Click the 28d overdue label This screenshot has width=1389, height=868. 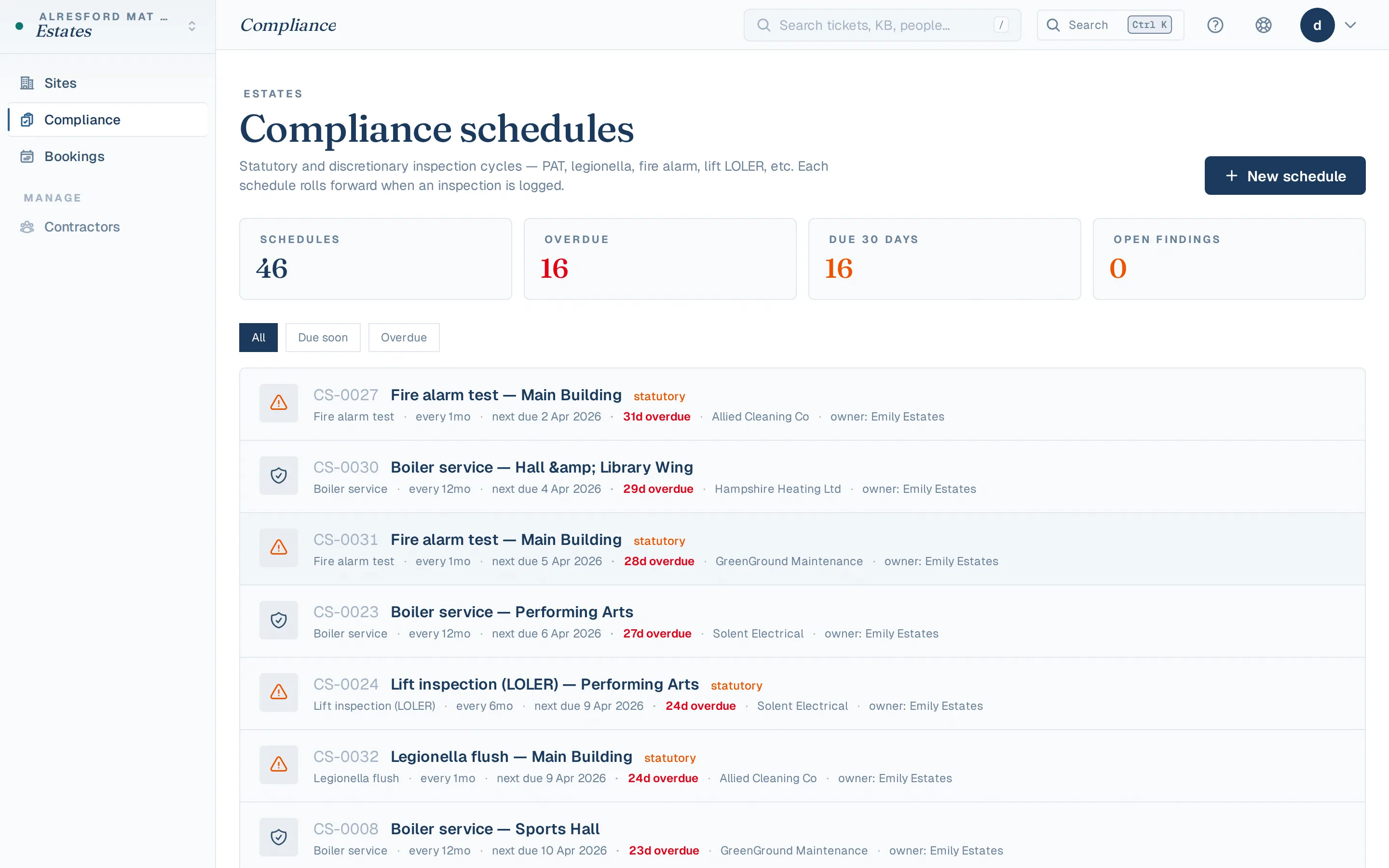pos(659,561)
